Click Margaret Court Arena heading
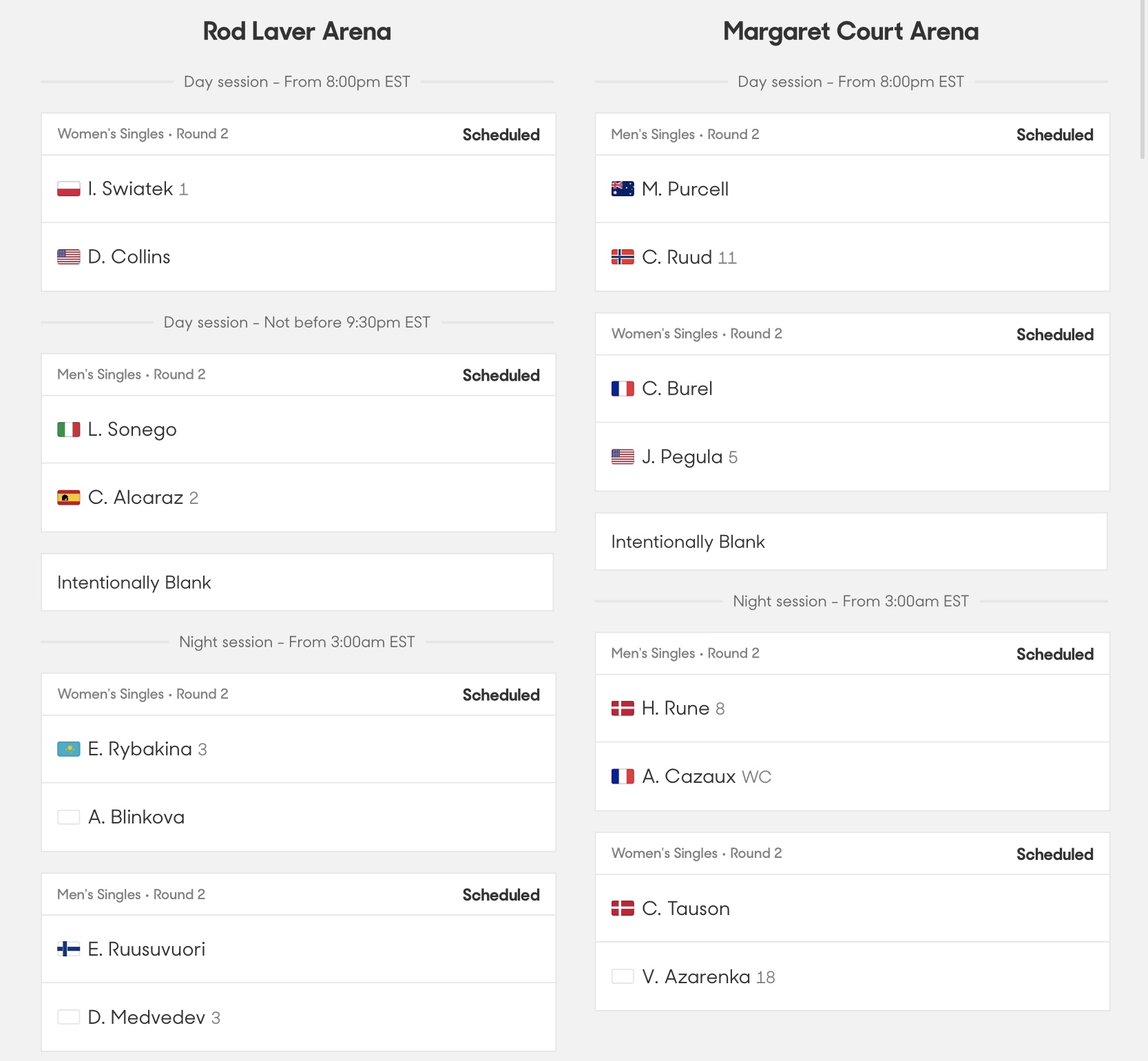This screenshot has width=1148, height=1061. [x=851, y=32]
